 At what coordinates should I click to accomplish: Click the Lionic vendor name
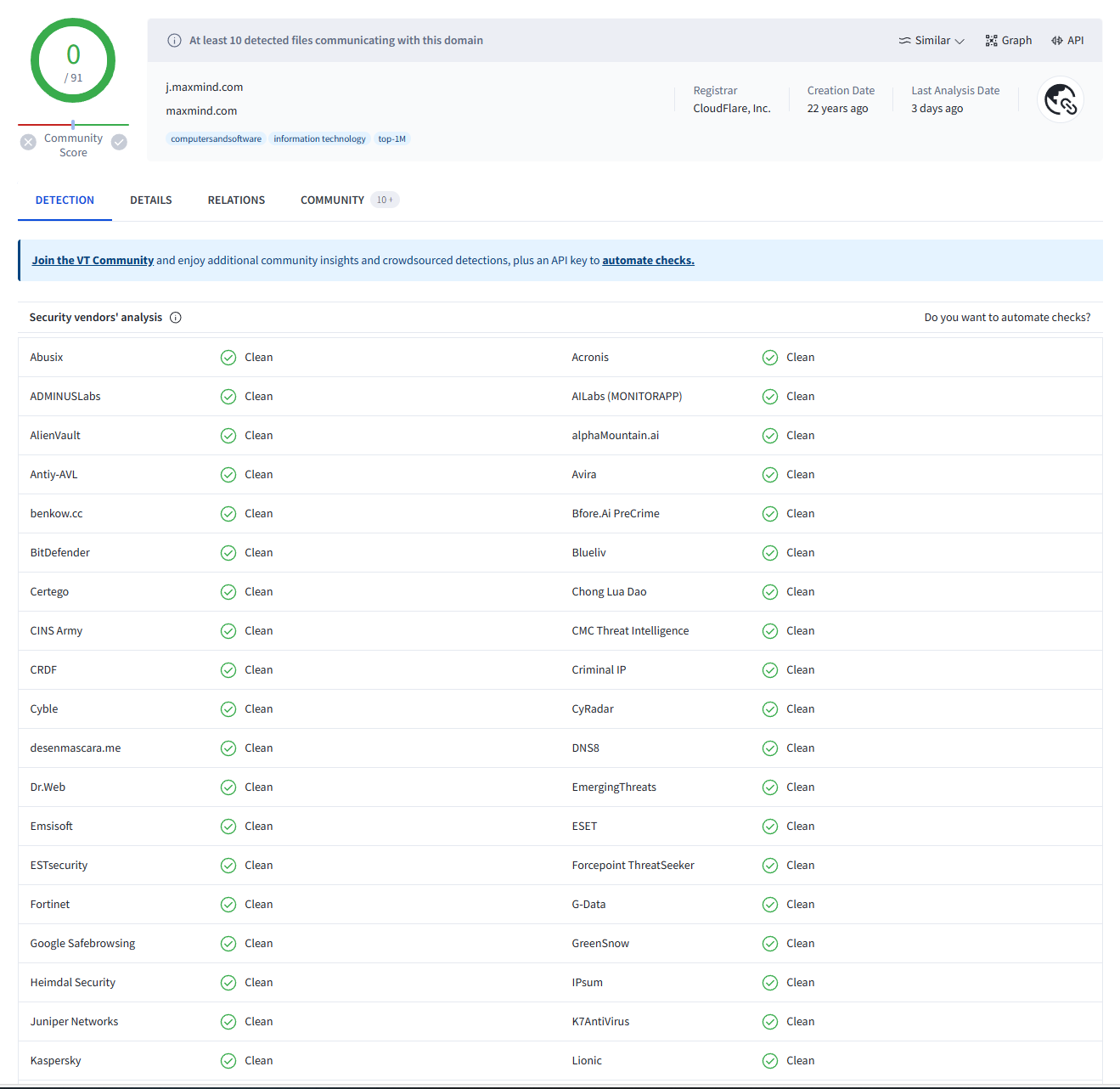pos(587,1061)
